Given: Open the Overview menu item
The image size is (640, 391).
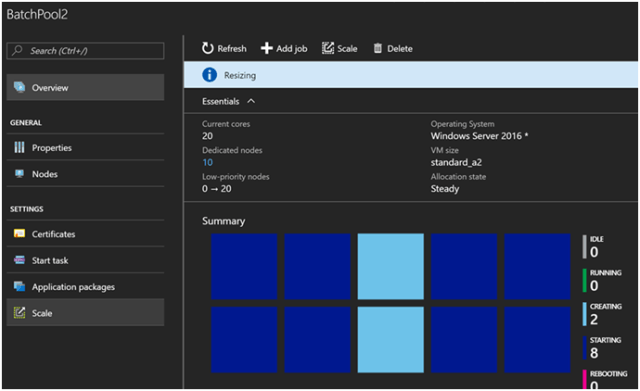Looking at the screenshot, I should click(86, 87).
